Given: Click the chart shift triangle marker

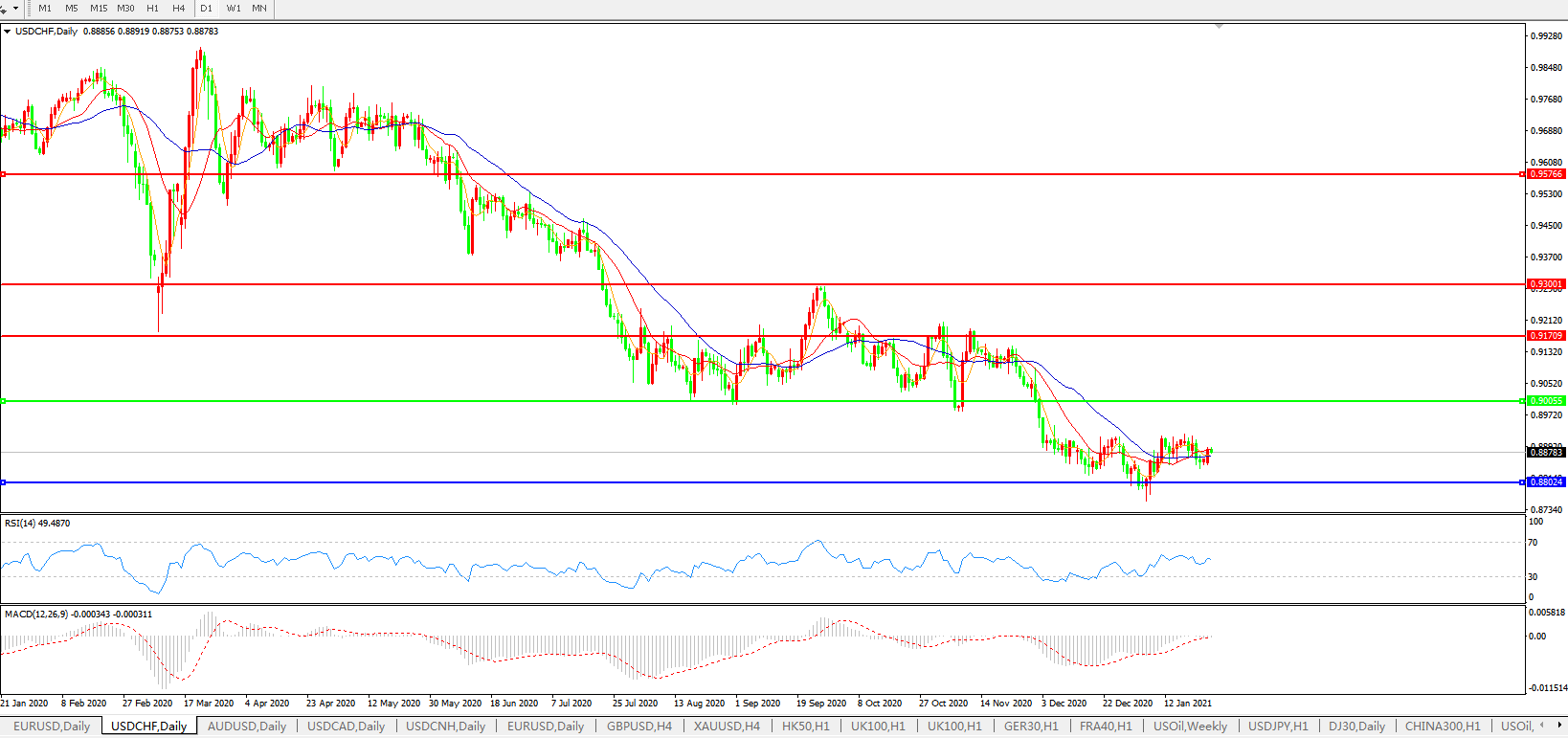Looking at the screenshot, I should click(x=1219, y=27).
